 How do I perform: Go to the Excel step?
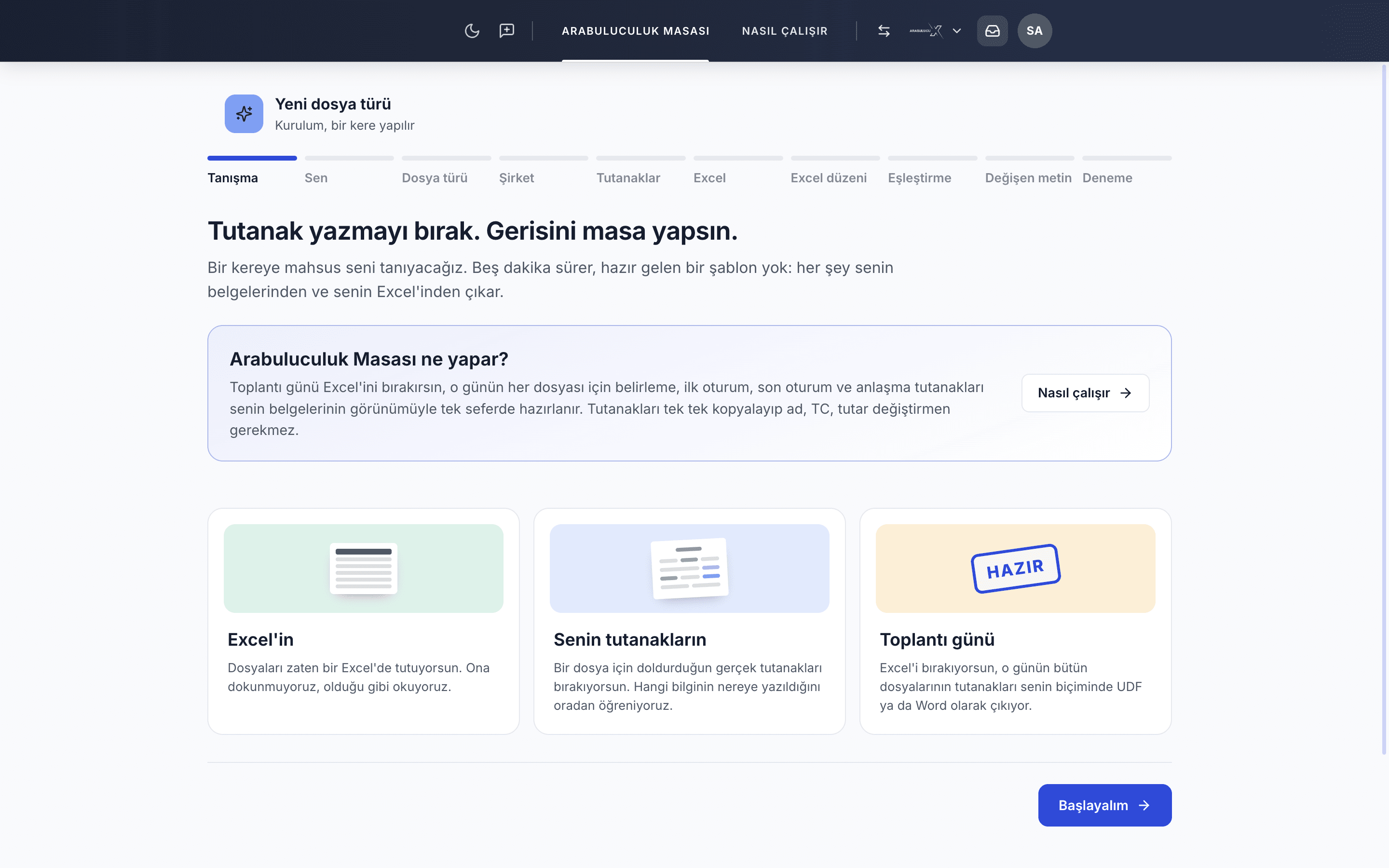pos(709,178)
